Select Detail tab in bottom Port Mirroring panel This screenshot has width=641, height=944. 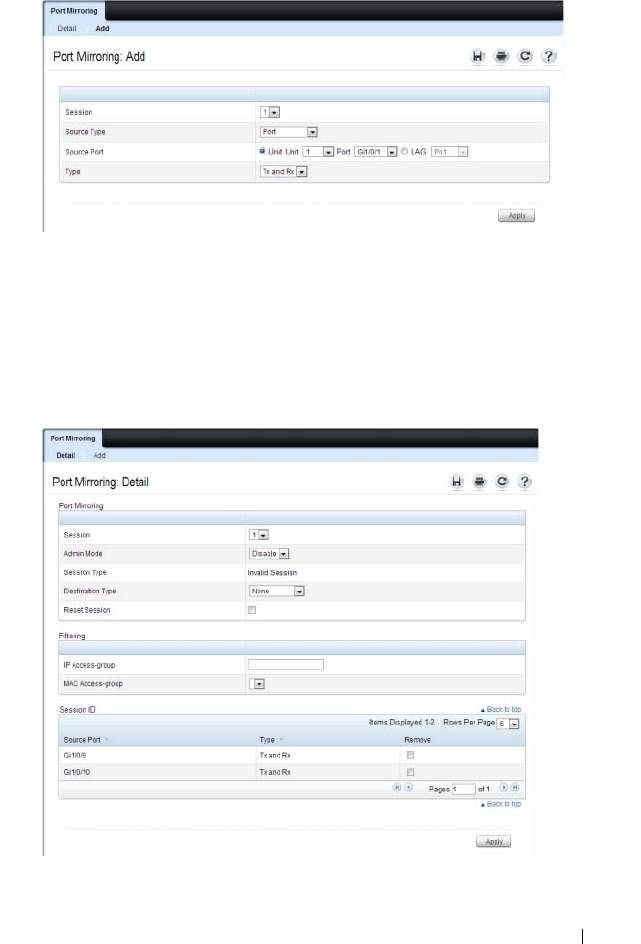coord(66,456)
